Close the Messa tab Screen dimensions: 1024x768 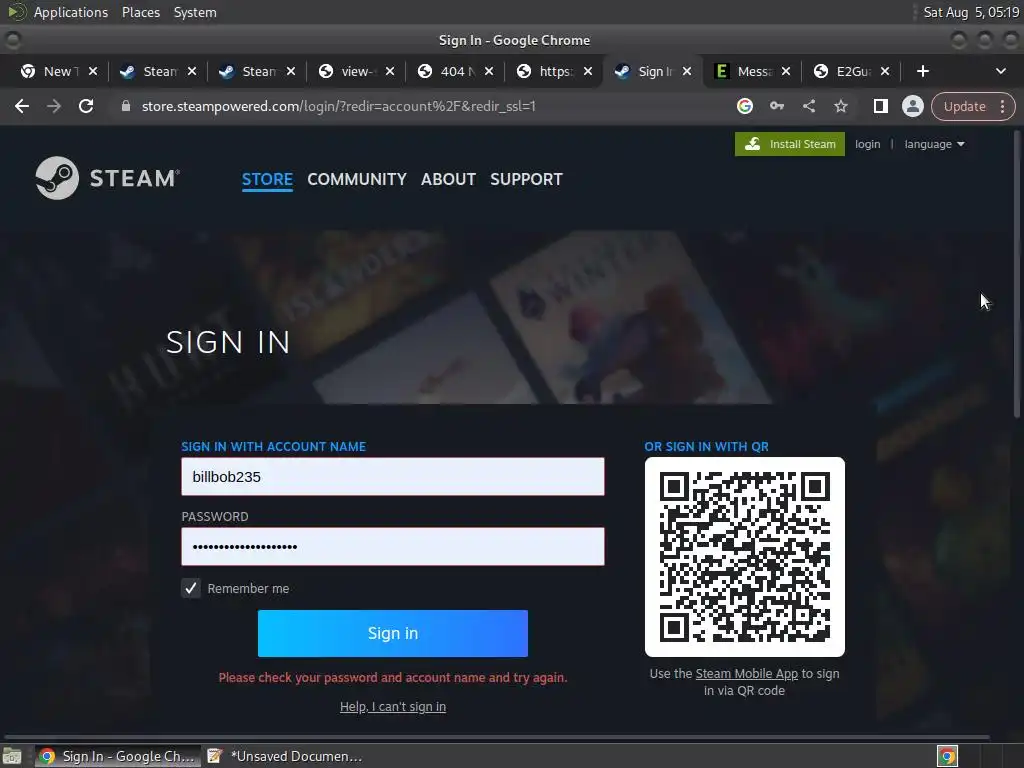click(x=786, y=71)
